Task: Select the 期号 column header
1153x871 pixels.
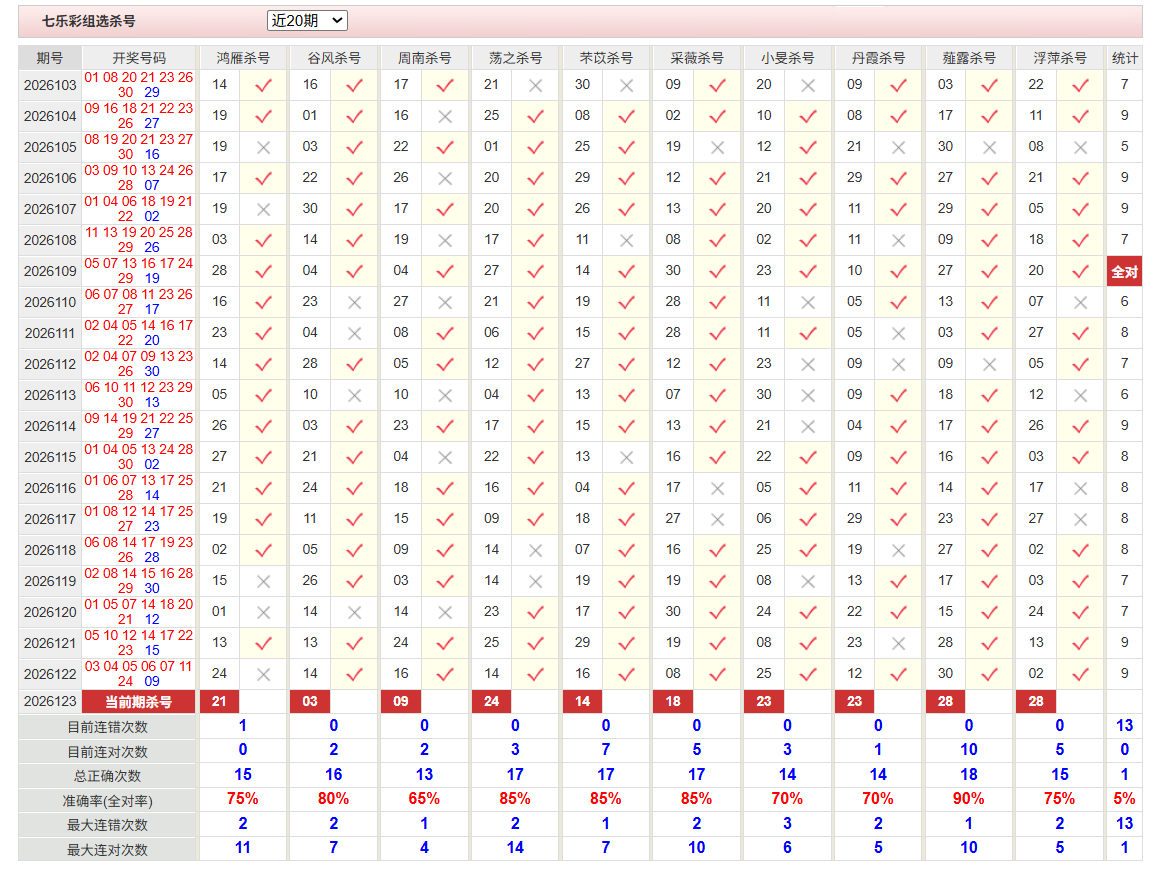Action: pyautogui.click(x=49, y=57)
